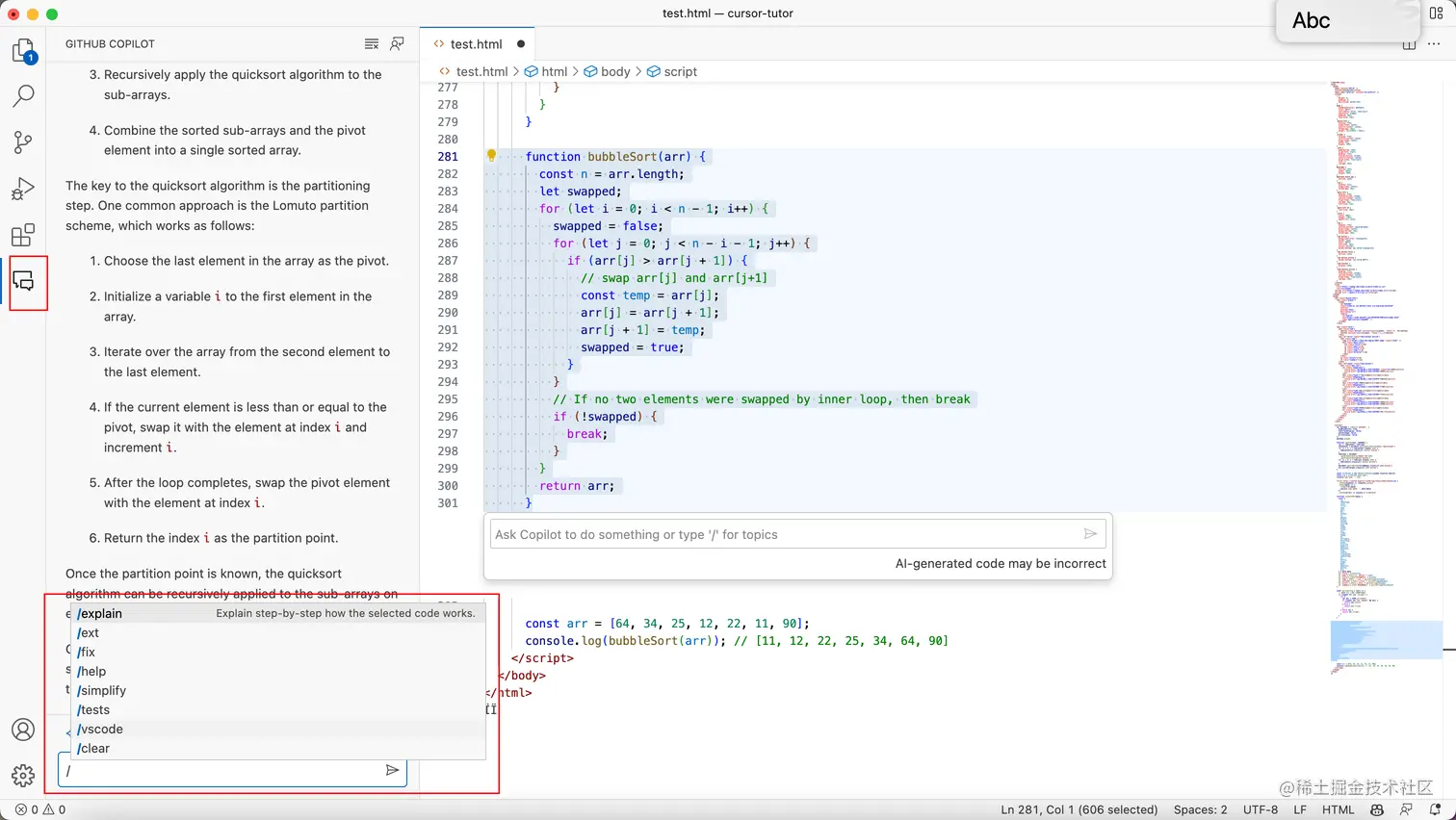This screenshot has width=1456, height=820.
Task: Click the Copilot status icon in the status bar
Action: (1377, 809)
